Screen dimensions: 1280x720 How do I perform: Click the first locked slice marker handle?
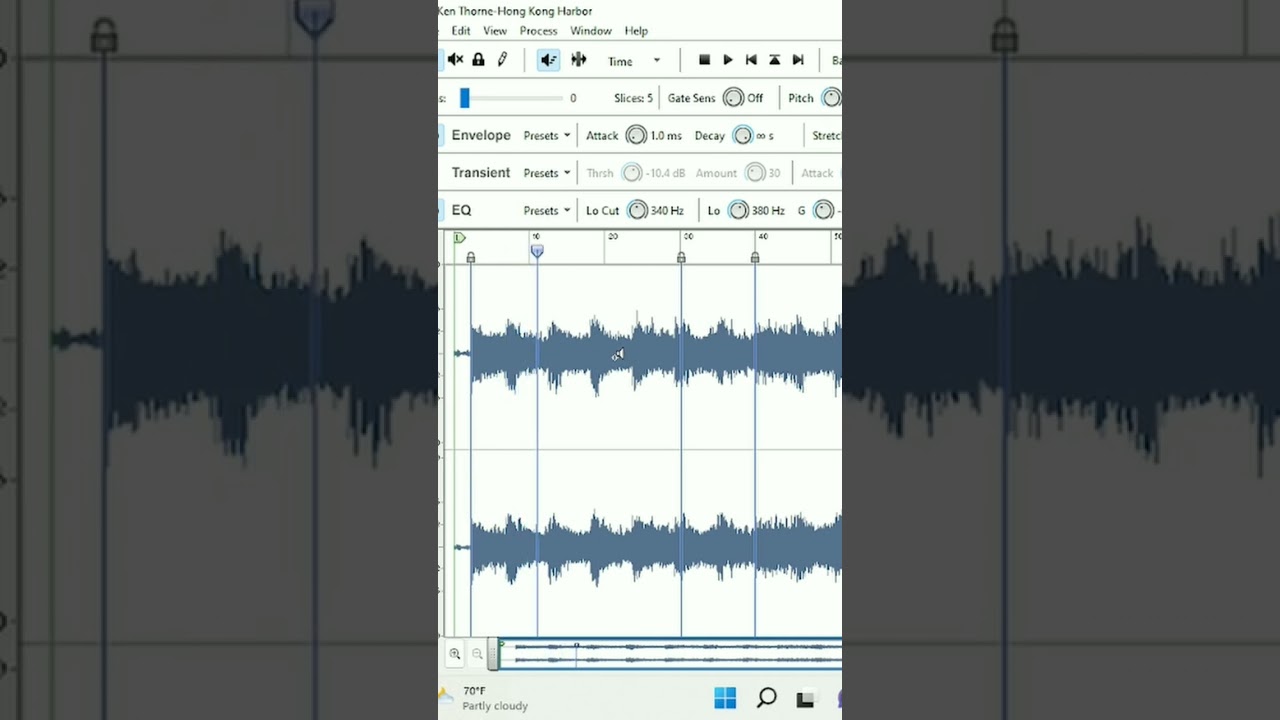coord(471,258)
